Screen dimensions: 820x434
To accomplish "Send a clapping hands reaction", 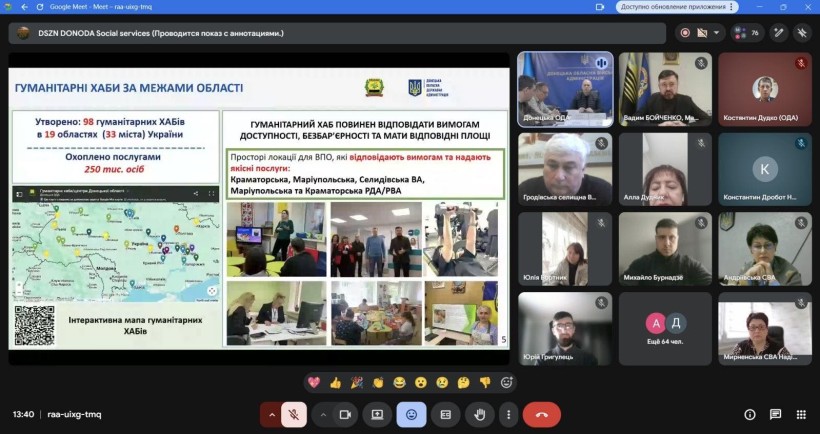I will pos(378,383).
